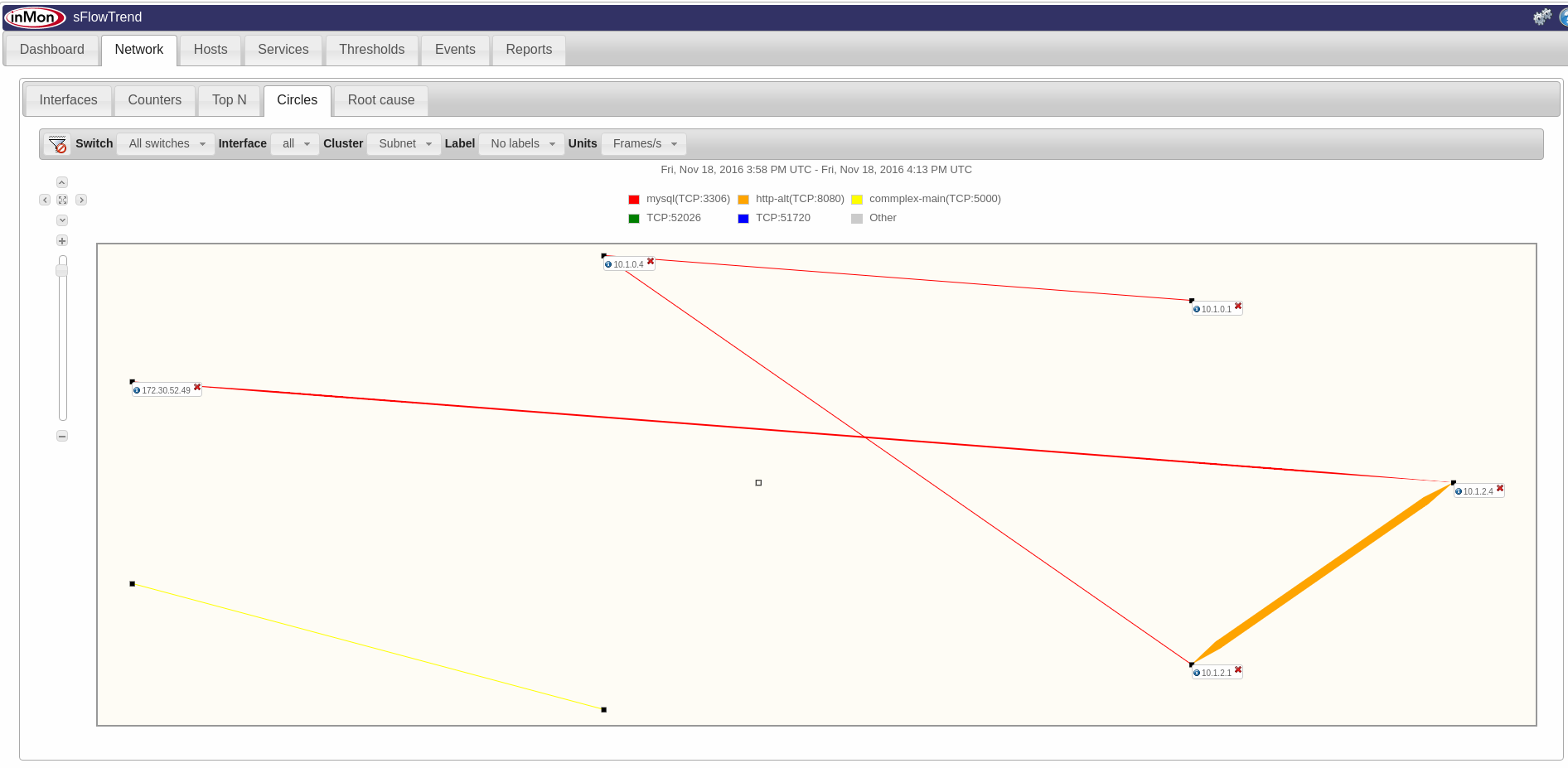Click the clear filter funnel icon
Image resolution: width=1568 pixels, height=768 pixels.
(57, 144)
